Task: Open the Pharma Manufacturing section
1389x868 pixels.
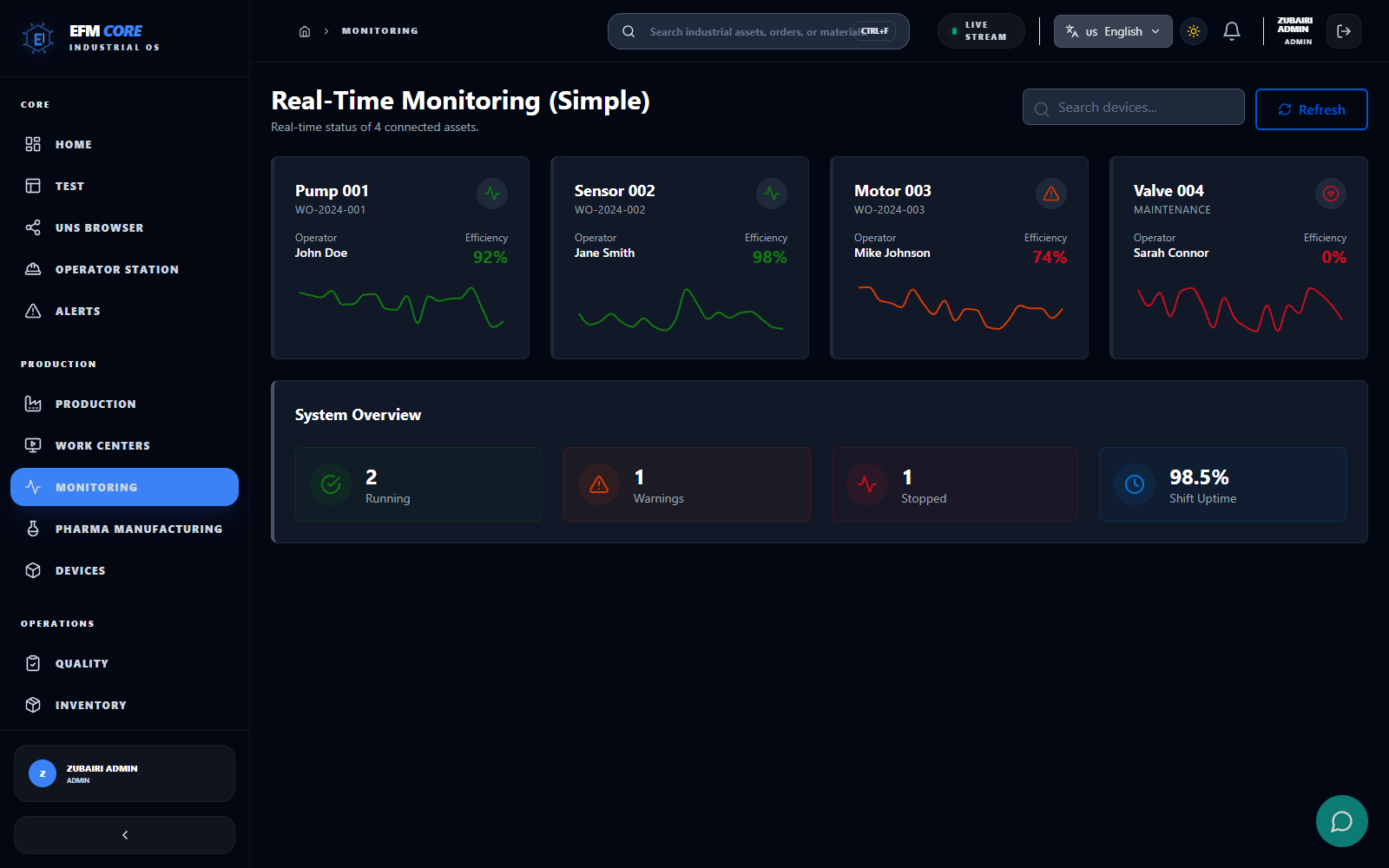Action: (138, 528)
